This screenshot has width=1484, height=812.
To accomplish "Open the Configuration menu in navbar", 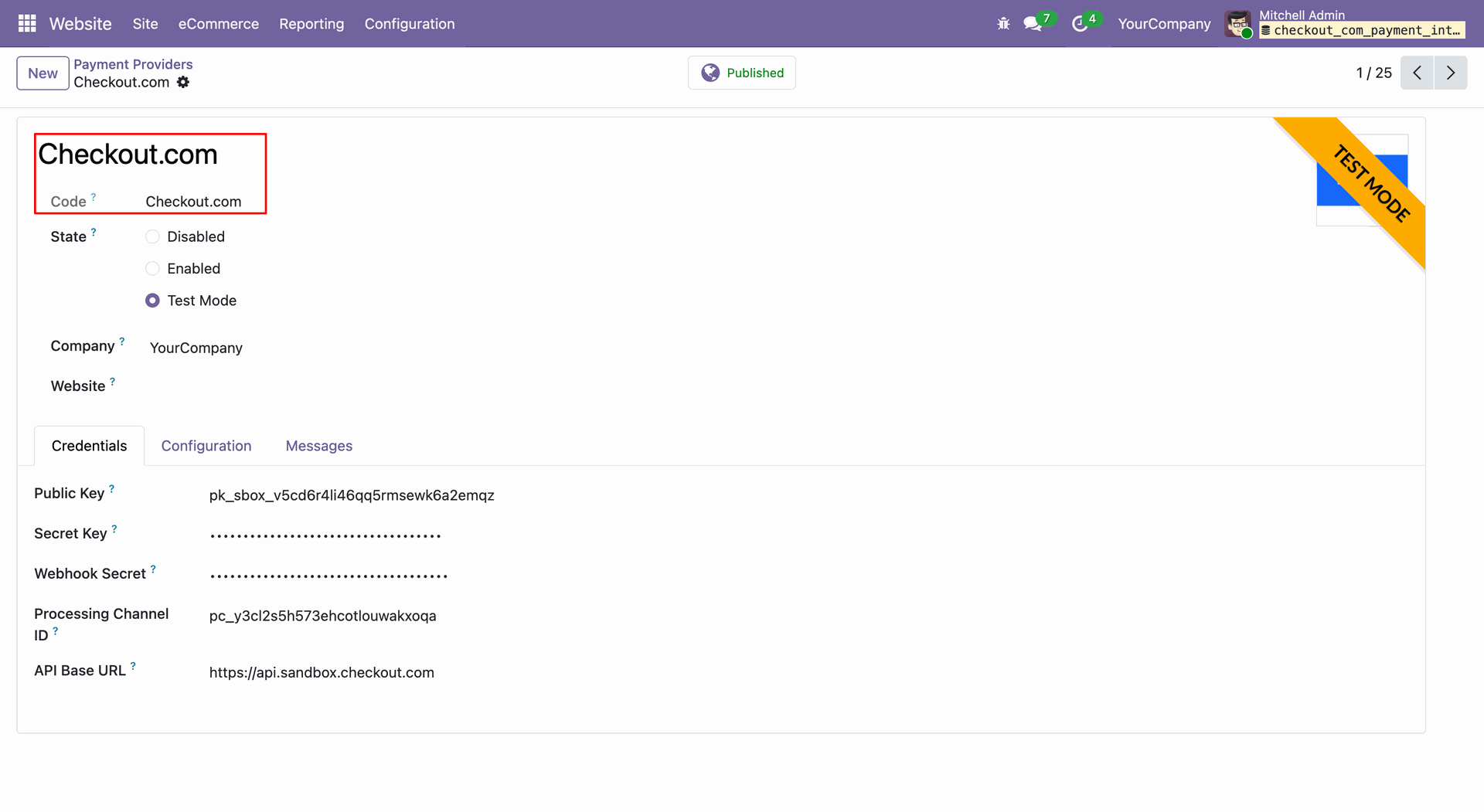I will [410, 24].
